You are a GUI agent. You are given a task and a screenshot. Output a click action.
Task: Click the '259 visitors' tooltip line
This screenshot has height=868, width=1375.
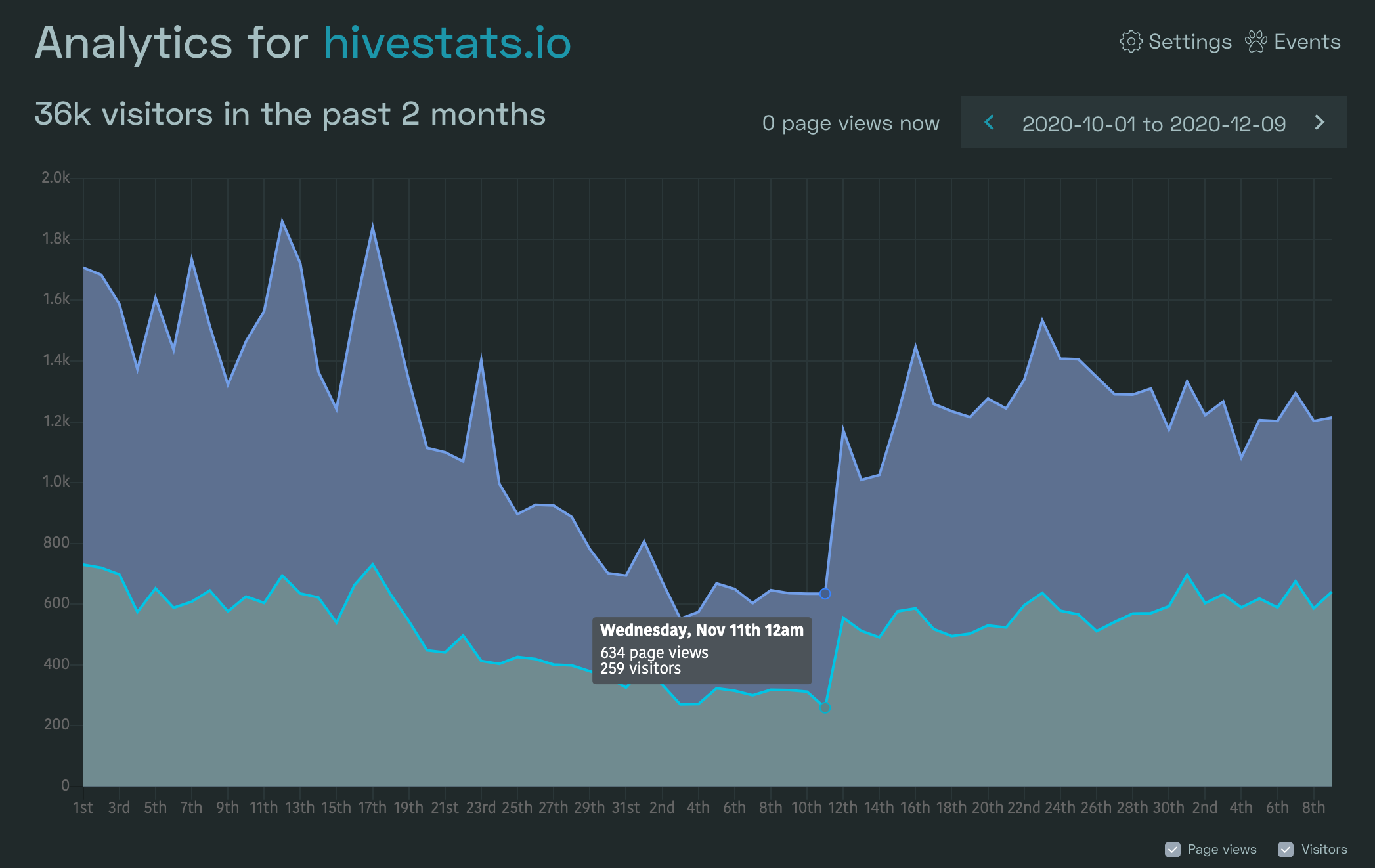point(640,668)
